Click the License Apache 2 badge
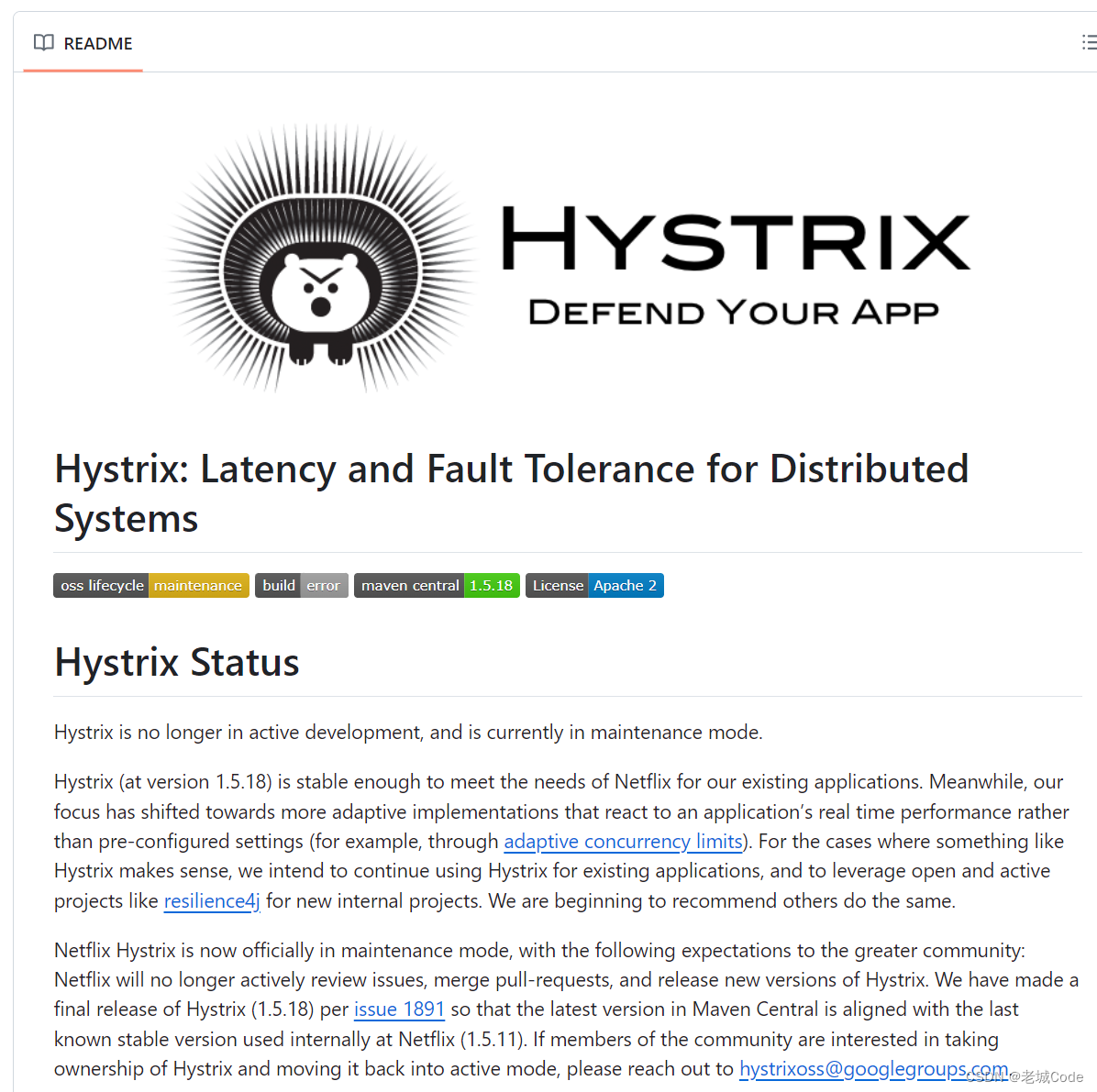Viewport: 1097px width, 1092px height. click(x=594, y=585)
